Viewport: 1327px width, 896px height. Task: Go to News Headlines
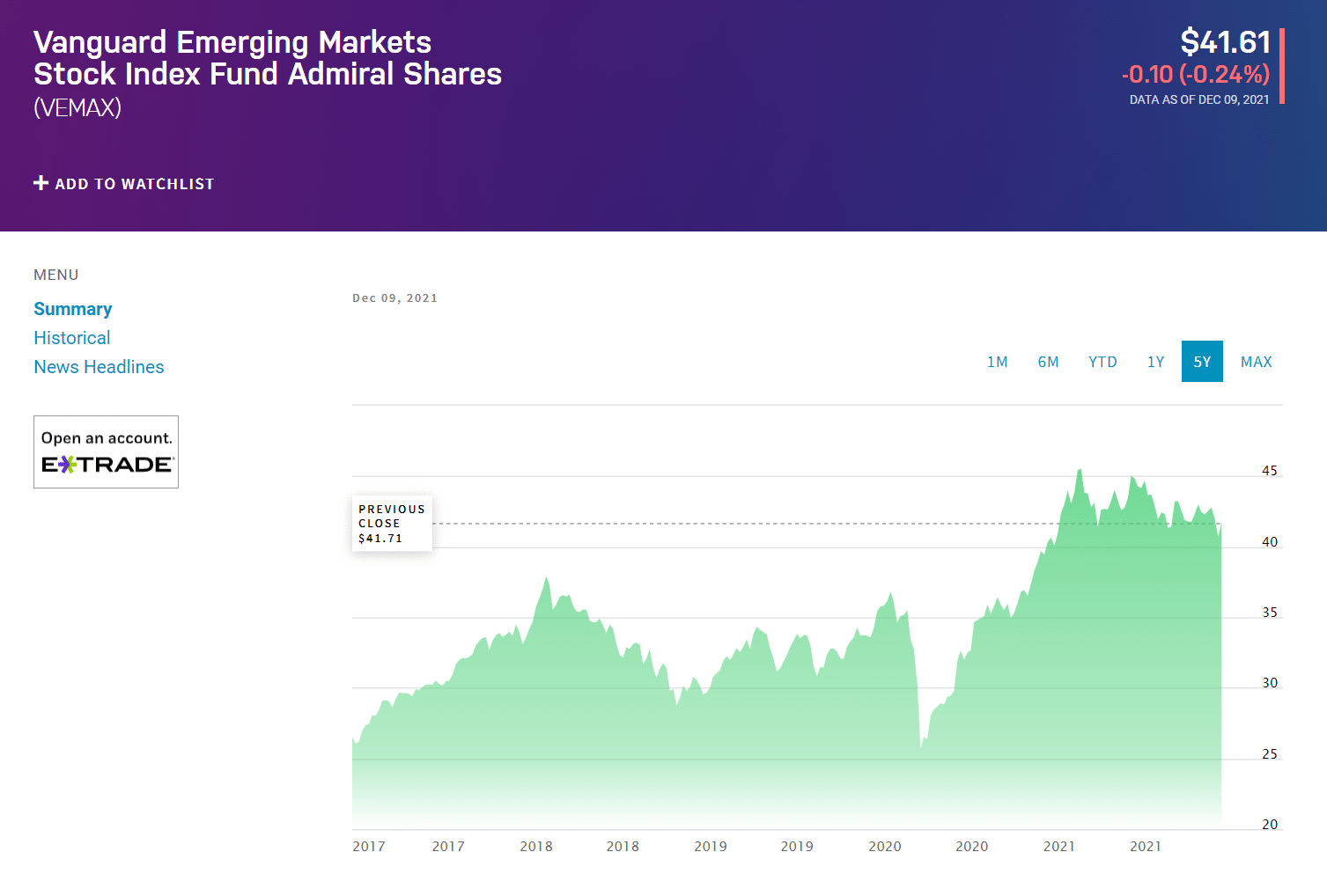(99, 367)
